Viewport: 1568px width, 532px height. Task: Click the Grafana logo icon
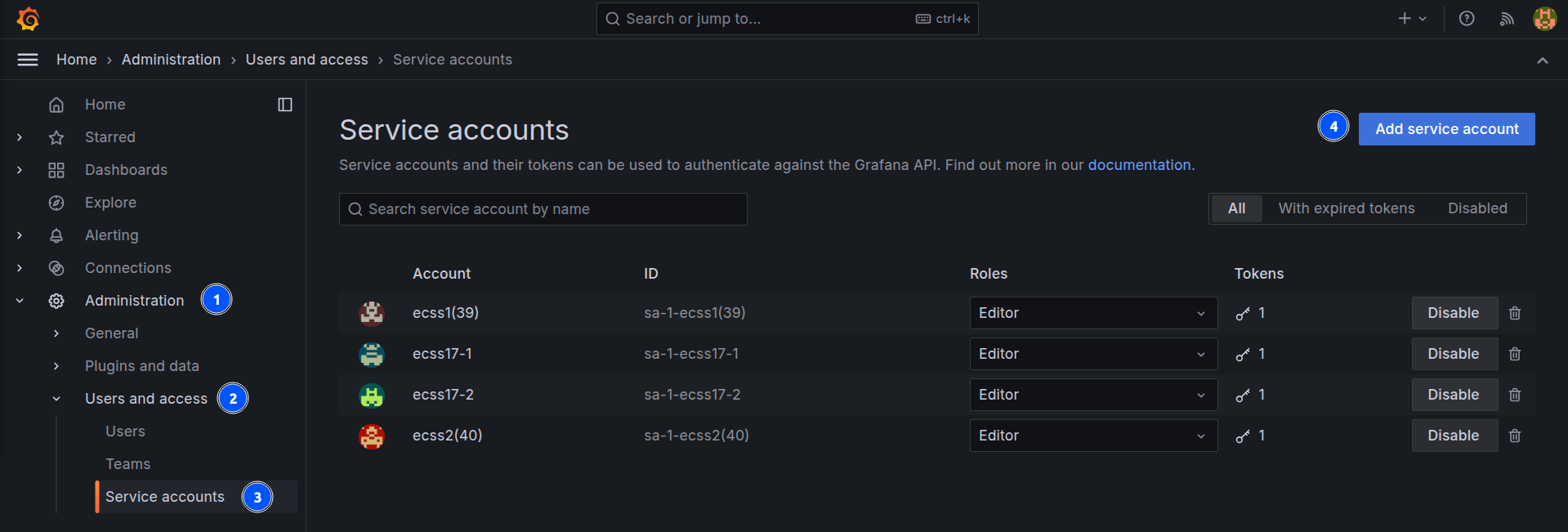(x=28, y=19)
